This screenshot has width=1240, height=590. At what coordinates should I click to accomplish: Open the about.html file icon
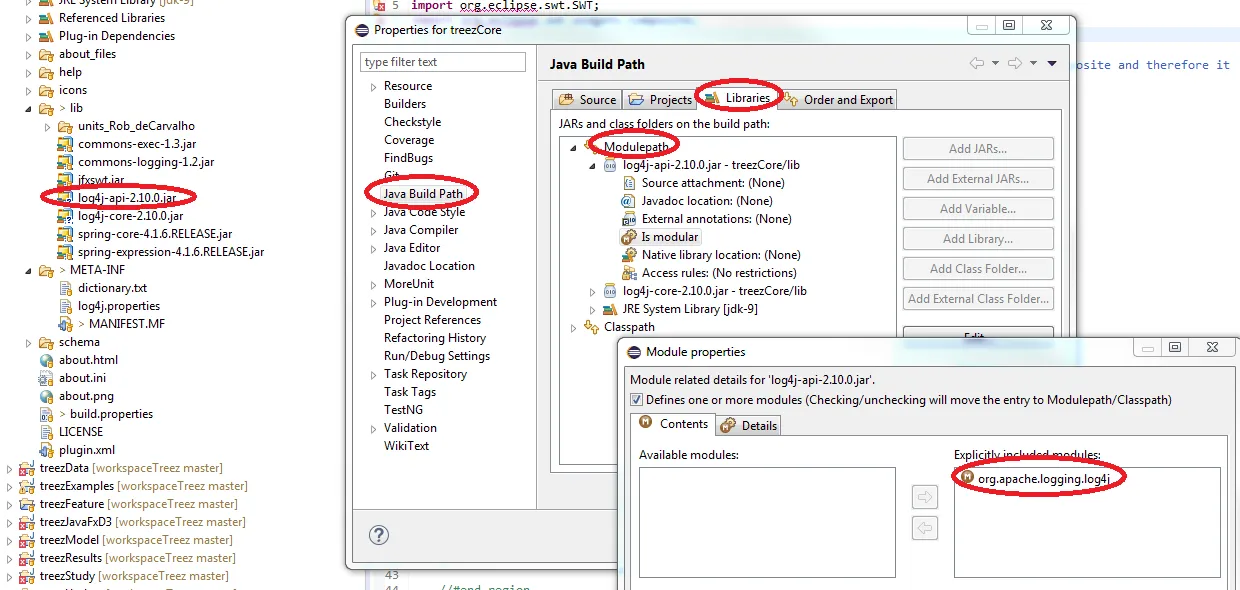pyautogui.click(x=47, y=360)
